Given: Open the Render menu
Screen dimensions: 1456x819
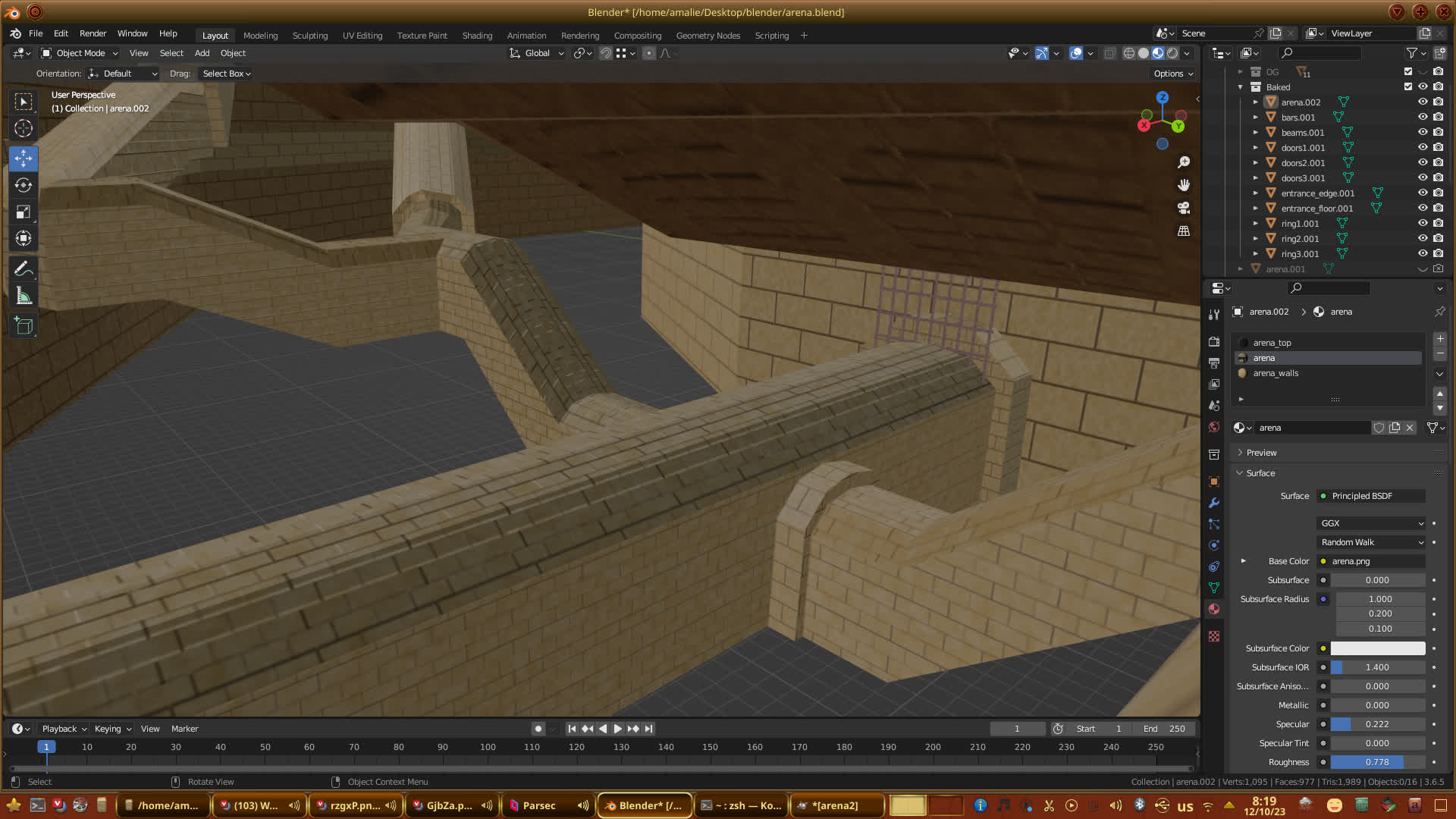Looking at the screenshot, I should tap(93, 33).
